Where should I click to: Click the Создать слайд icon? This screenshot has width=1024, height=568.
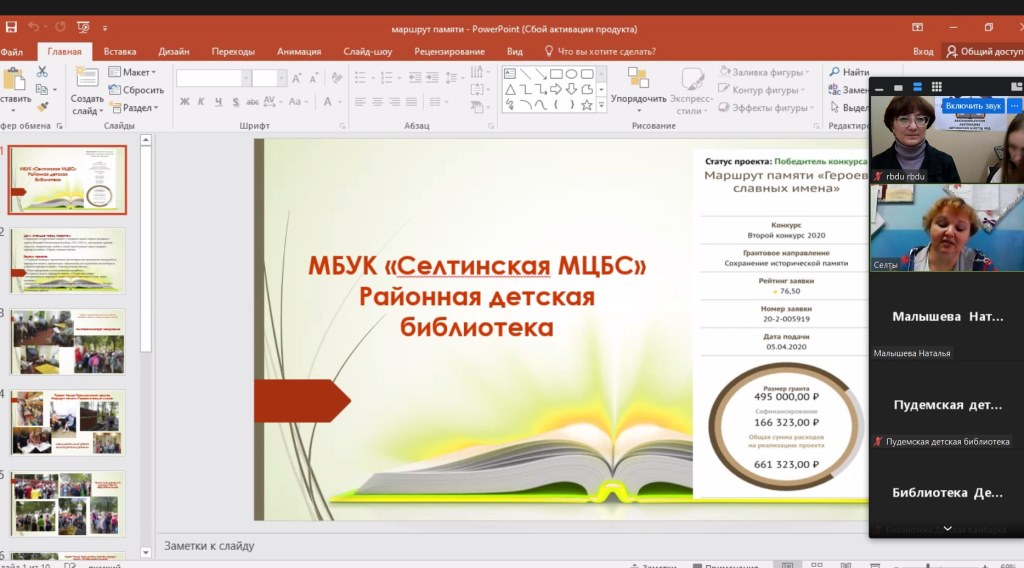87,77
